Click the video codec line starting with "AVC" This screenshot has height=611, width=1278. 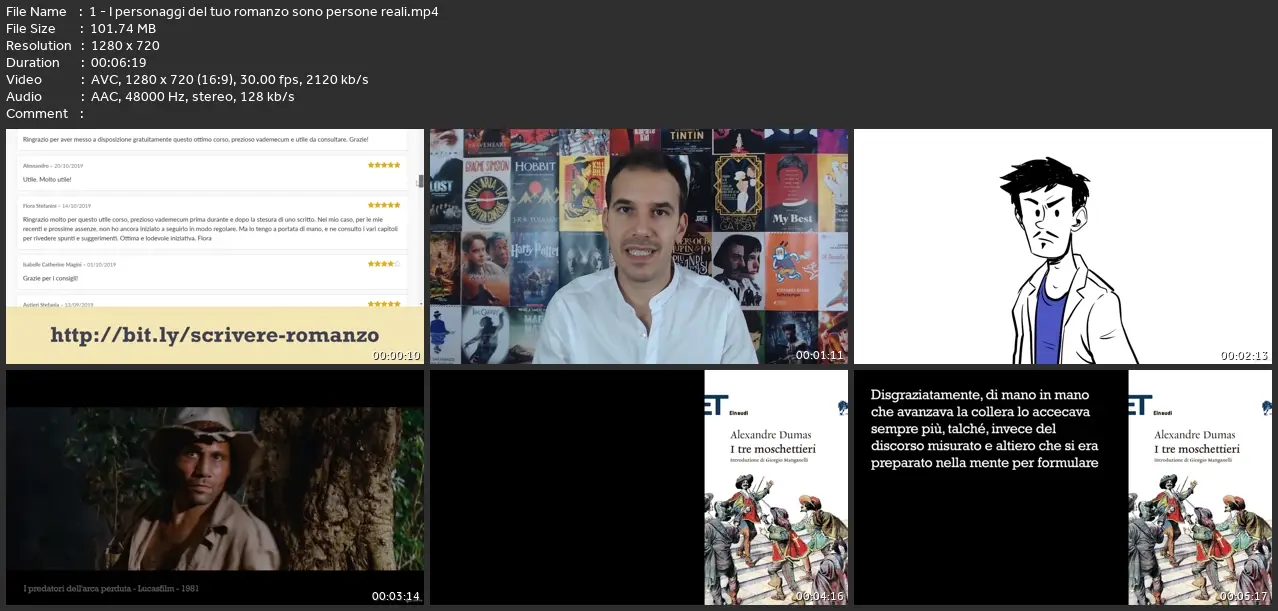229,79
